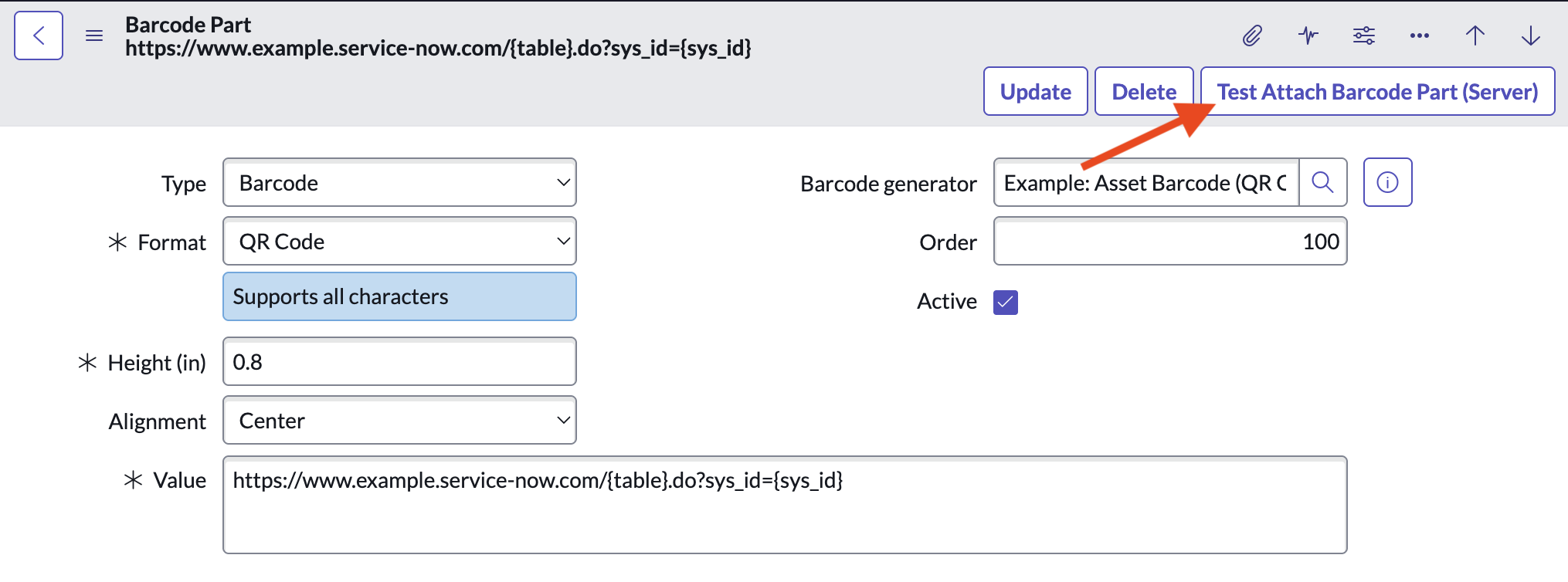Click the back arrow button
This screenshot has width=1568, height=582.
tap(39, 36)
